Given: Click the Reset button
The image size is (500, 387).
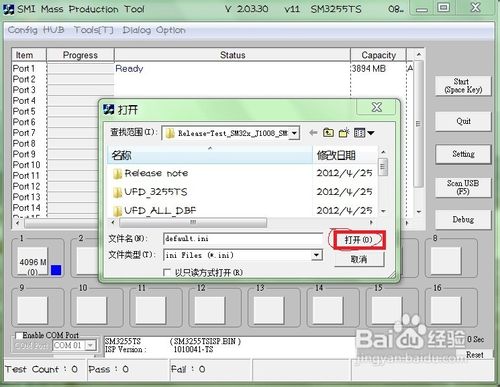Looking at the screenshot, I should click(475, 355).
